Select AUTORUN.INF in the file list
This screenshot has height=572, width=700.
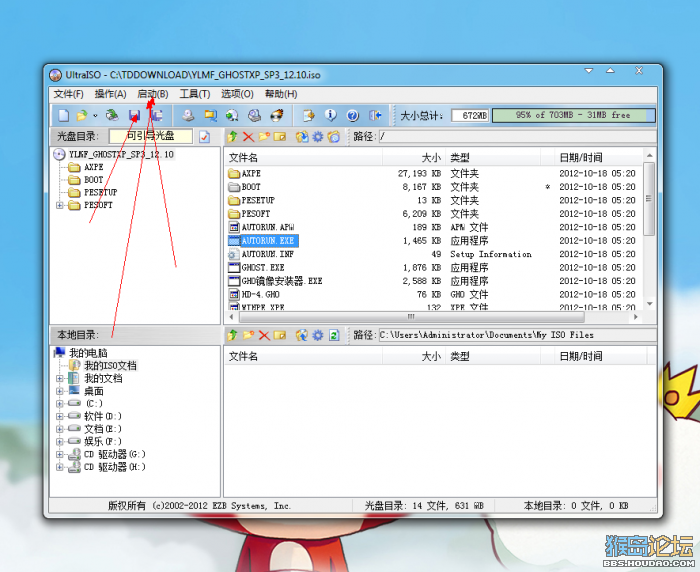point(267,254)
